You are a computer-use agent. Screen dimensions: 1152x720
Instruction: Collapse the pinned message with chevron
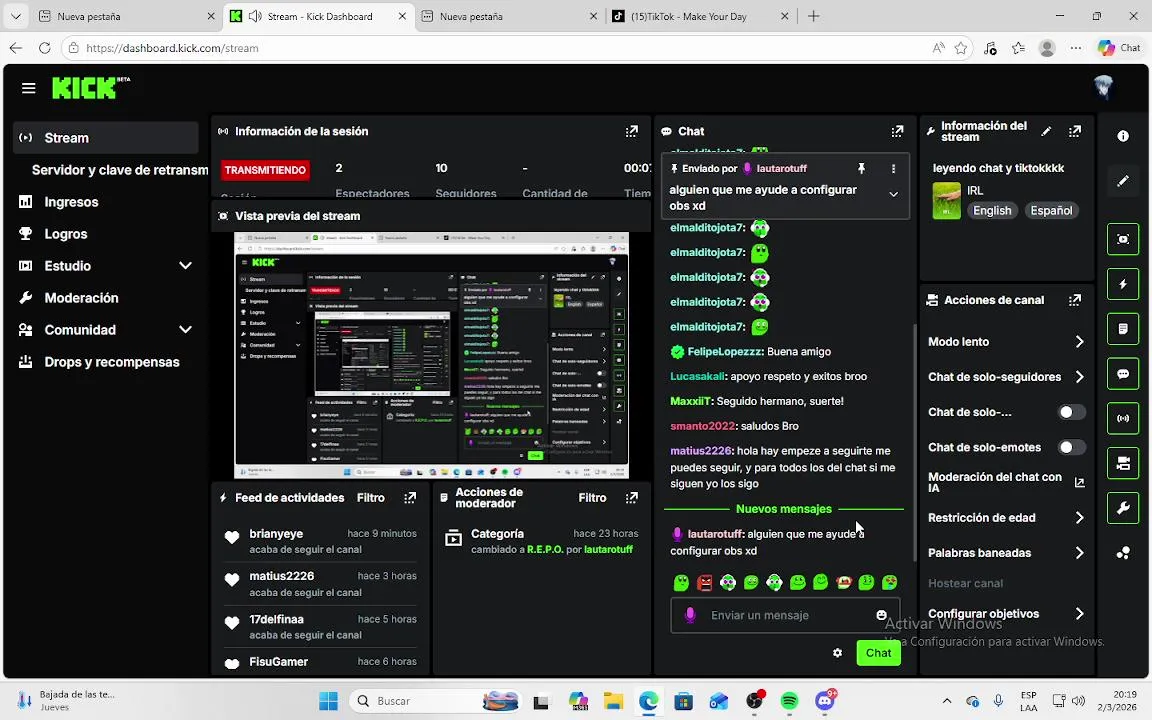point(893,195)
